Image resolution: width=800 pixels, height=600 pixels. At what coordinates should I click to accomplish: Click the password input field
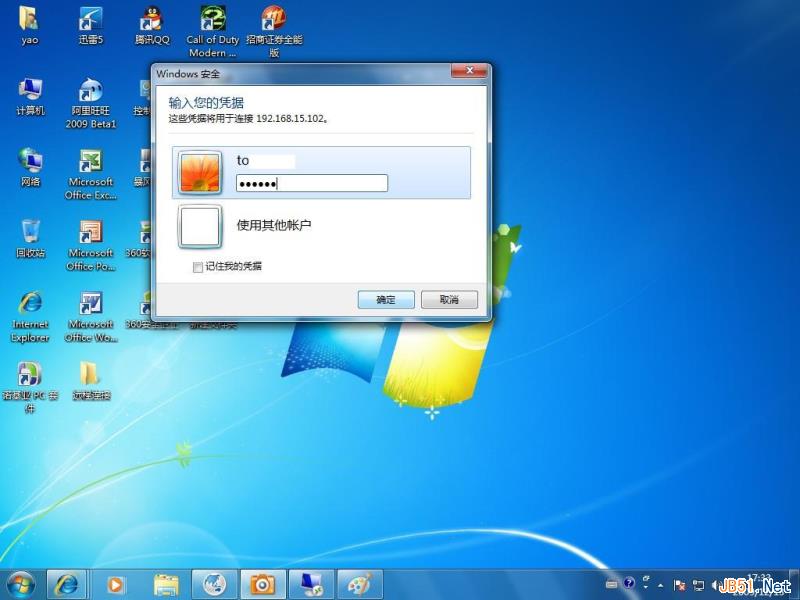click(x=310, y=183)
